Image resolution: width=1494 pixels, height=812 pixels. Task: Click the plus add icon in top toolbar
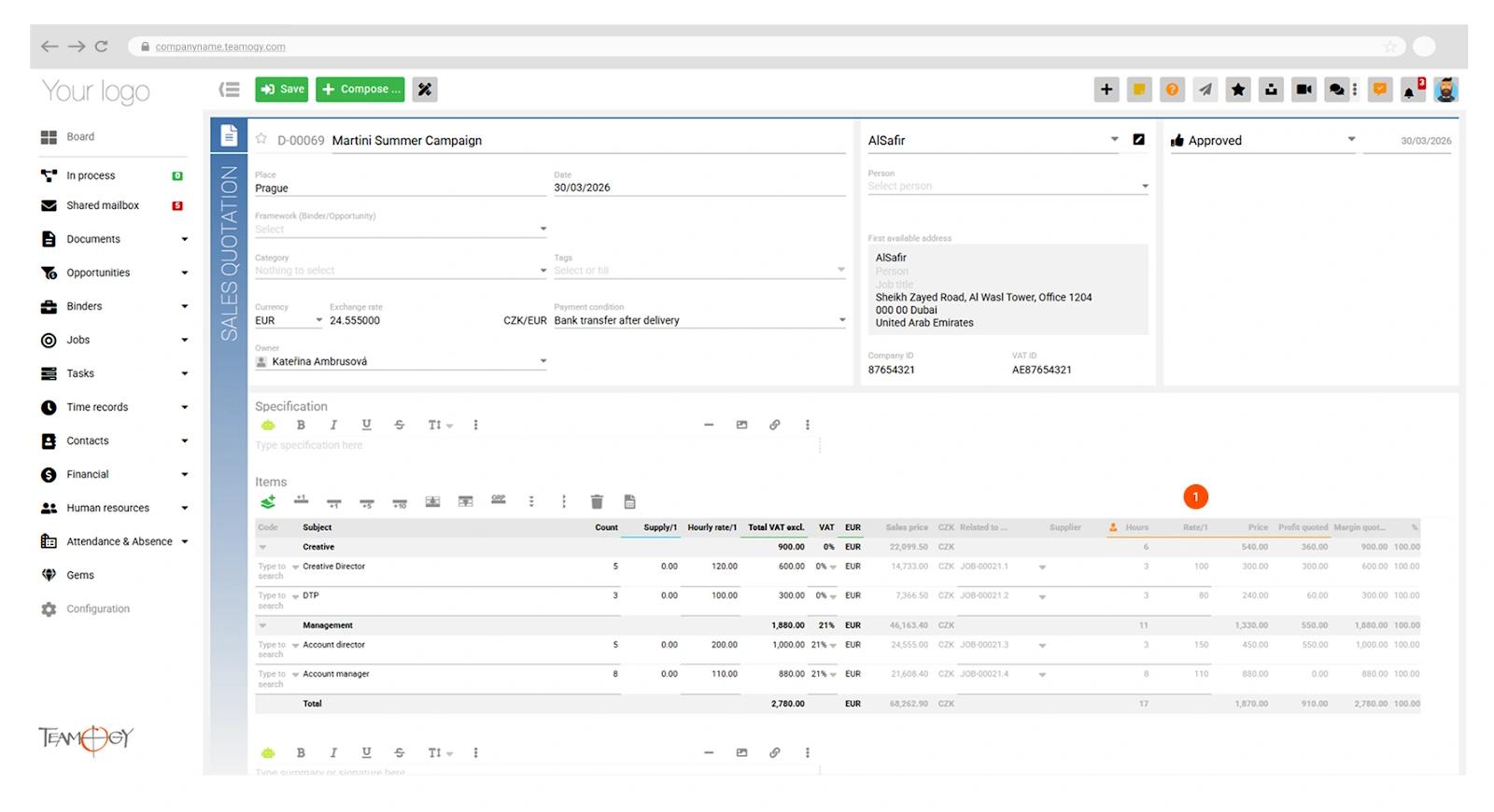1106,90
